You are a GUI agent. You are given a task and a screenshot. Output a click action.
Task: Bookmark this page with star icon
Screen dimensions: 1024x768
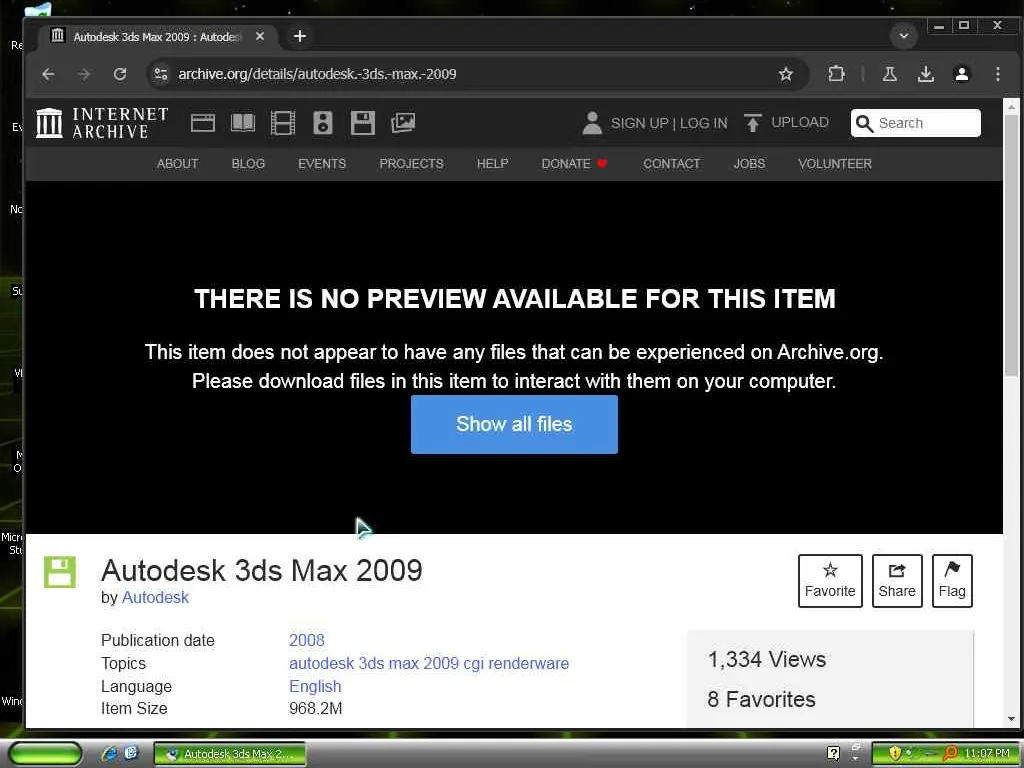point(786,74)
